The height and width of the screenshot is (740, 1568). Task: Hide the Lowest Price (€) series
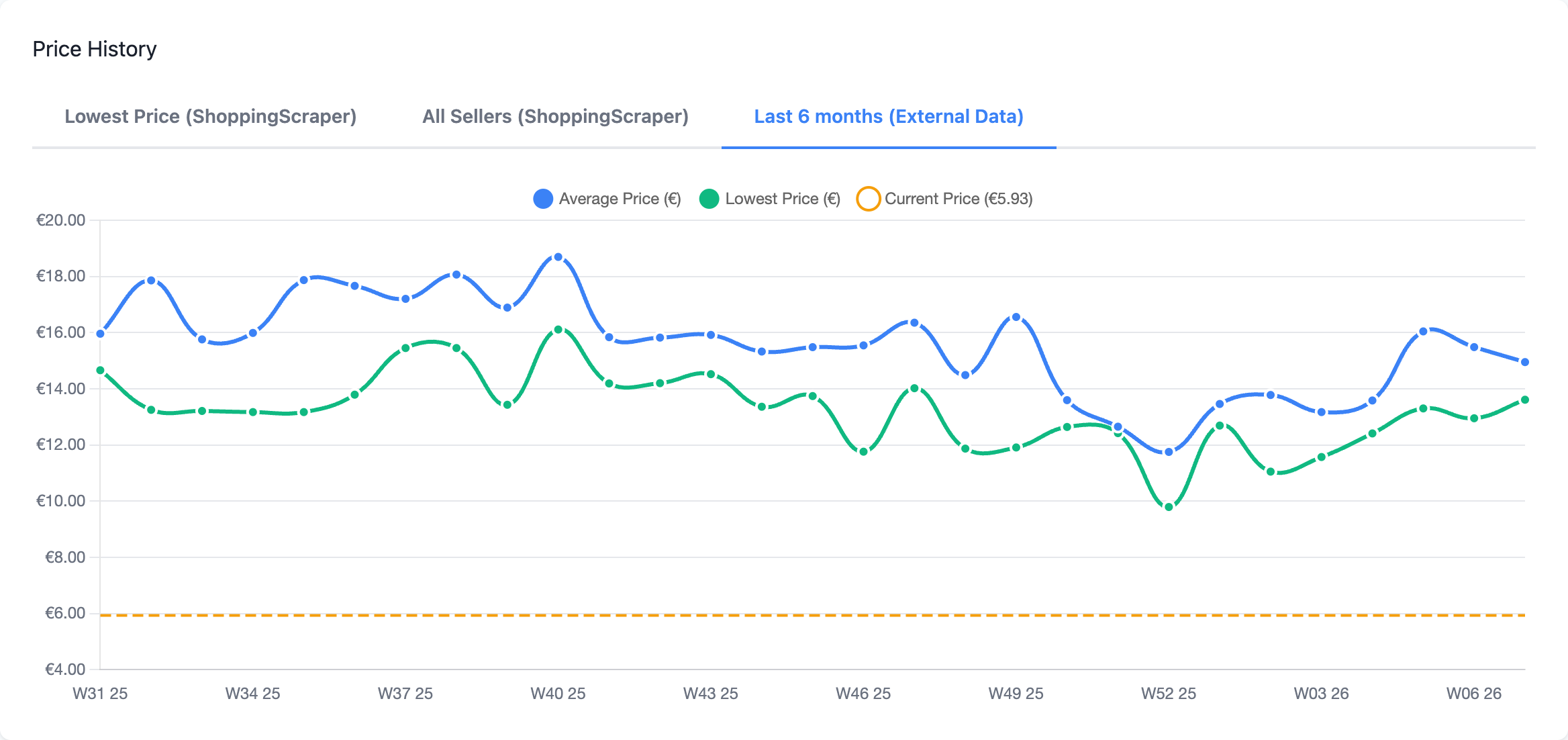(x=783, y=198)
